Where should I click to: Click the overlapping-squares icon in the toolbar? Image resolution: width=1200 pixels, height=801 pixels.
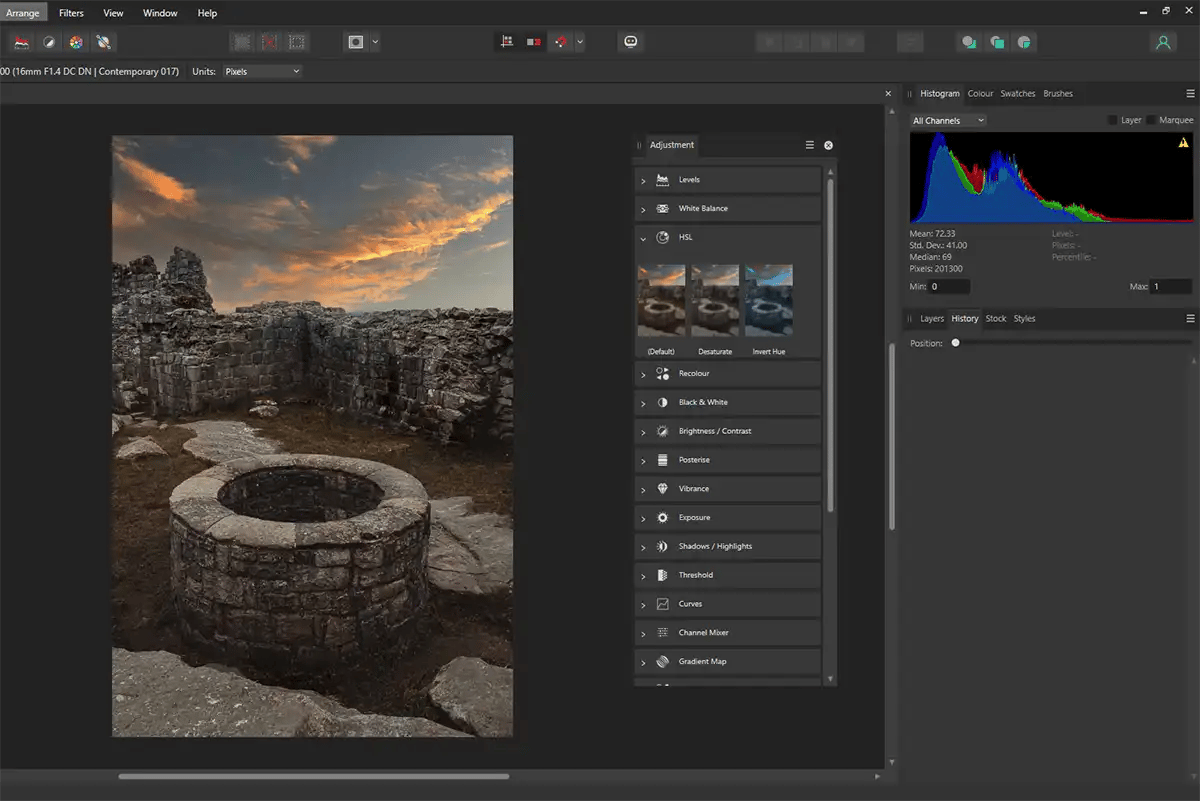996,42
